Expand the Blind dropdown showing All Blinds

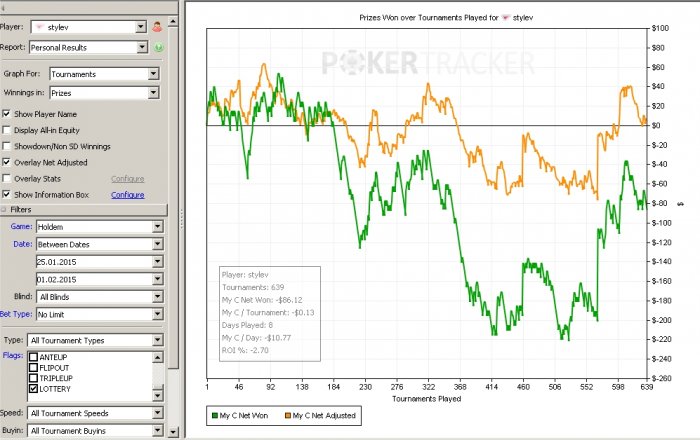tap(100, 297)
